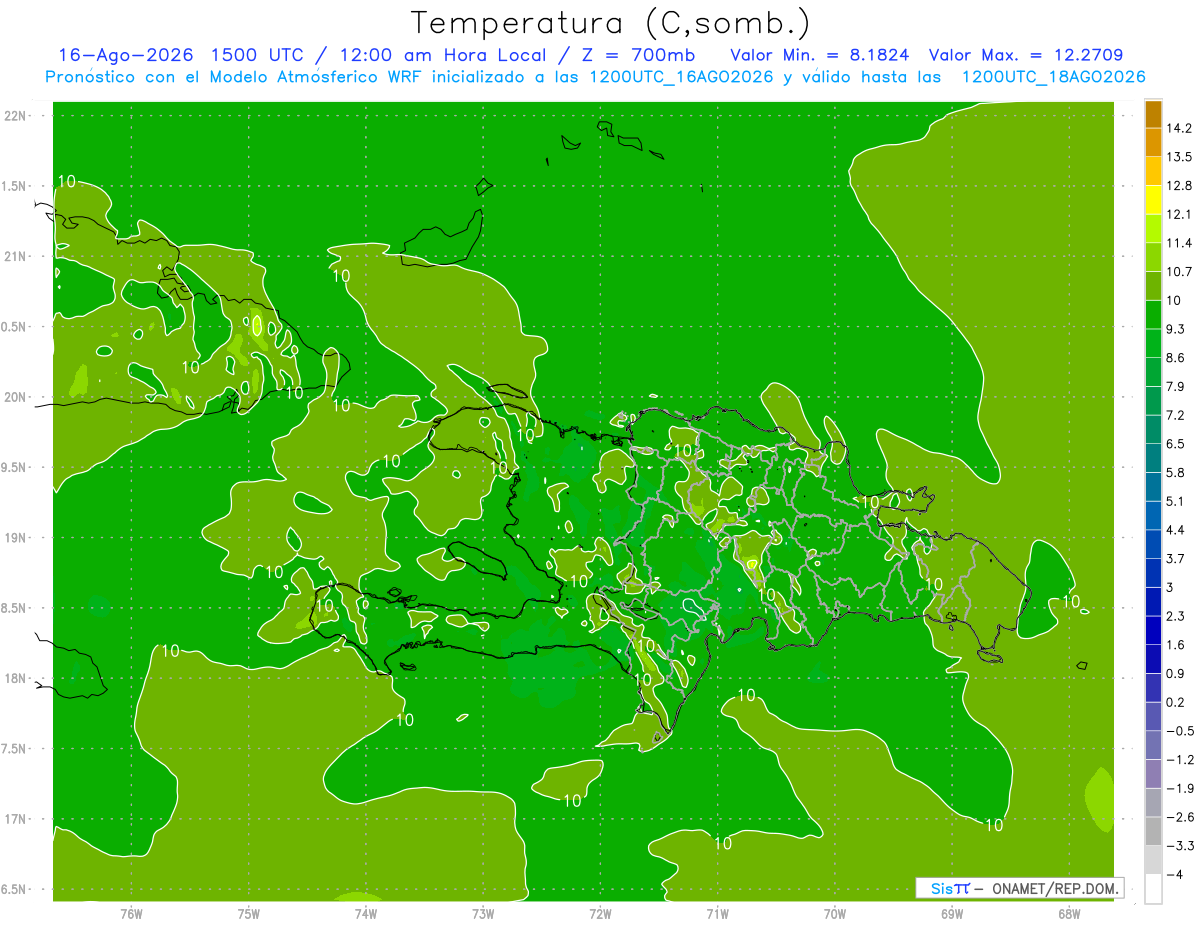Image resolution: width=1200 pixels, height=927 pixels.
Task: Click the '13.5' color scale value
Action: click(1180, 157)
